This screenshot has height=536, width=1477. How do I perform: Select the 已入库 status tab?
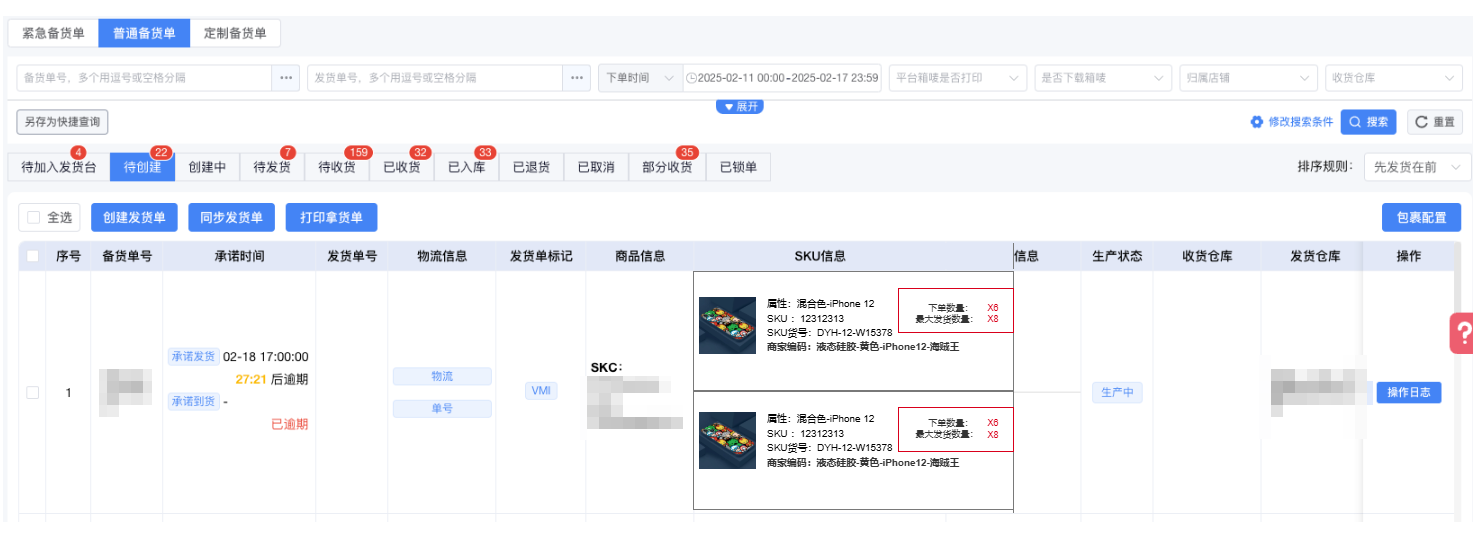tap(467, 167)
